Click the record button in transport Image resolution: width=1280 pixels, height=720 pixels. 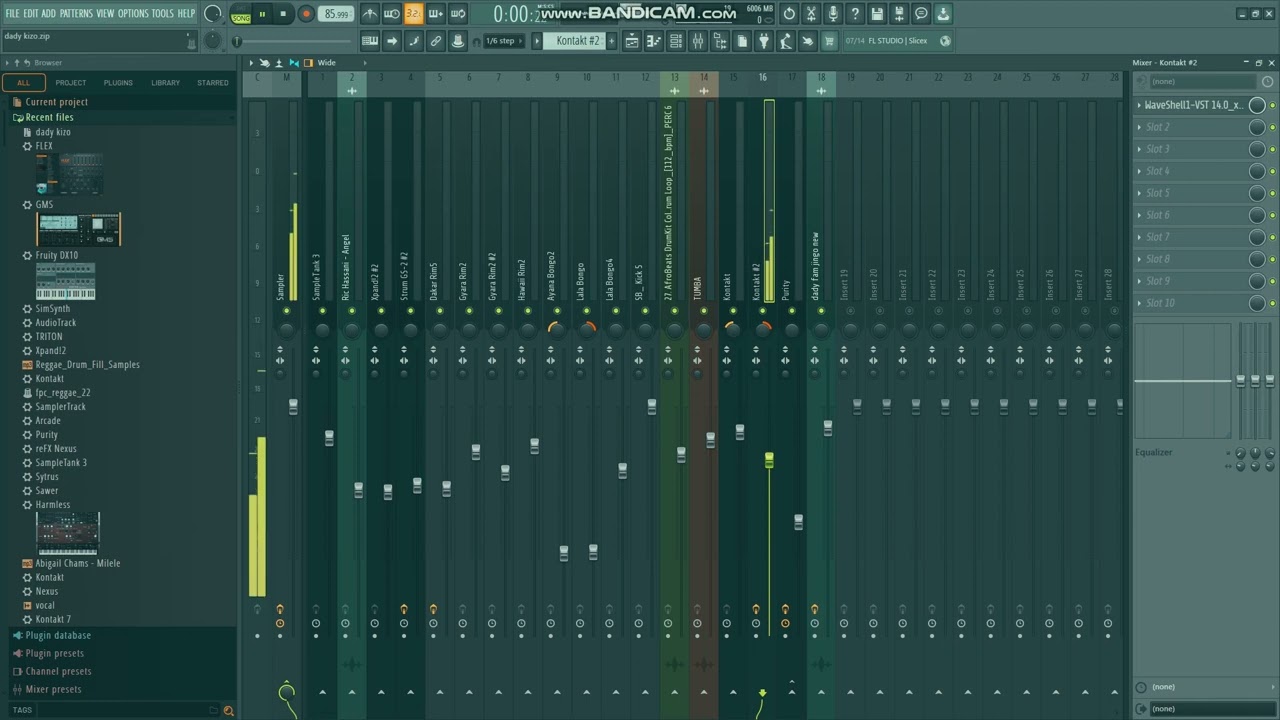[306, 14]
